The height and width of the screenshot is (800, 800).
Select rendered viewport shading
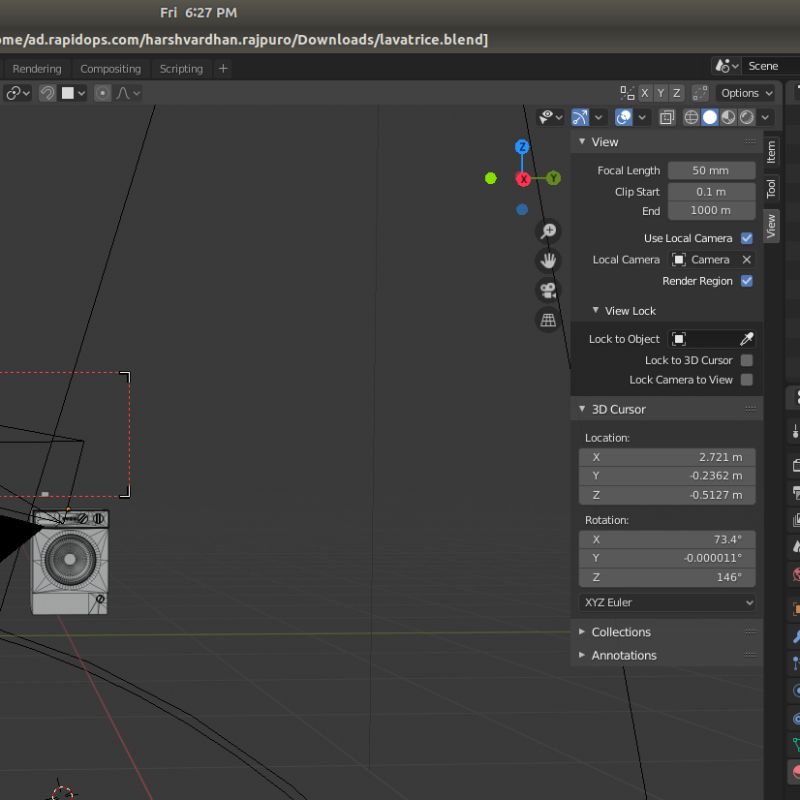pos(746,118)
